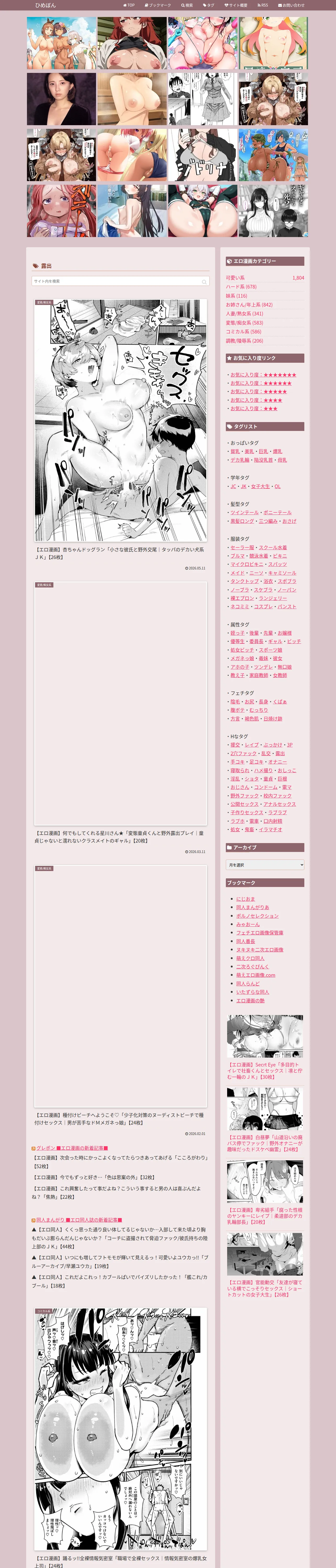Open the にじおま bookmark link
Viewport: 336px width, 1568px height.
click(246, 899)
